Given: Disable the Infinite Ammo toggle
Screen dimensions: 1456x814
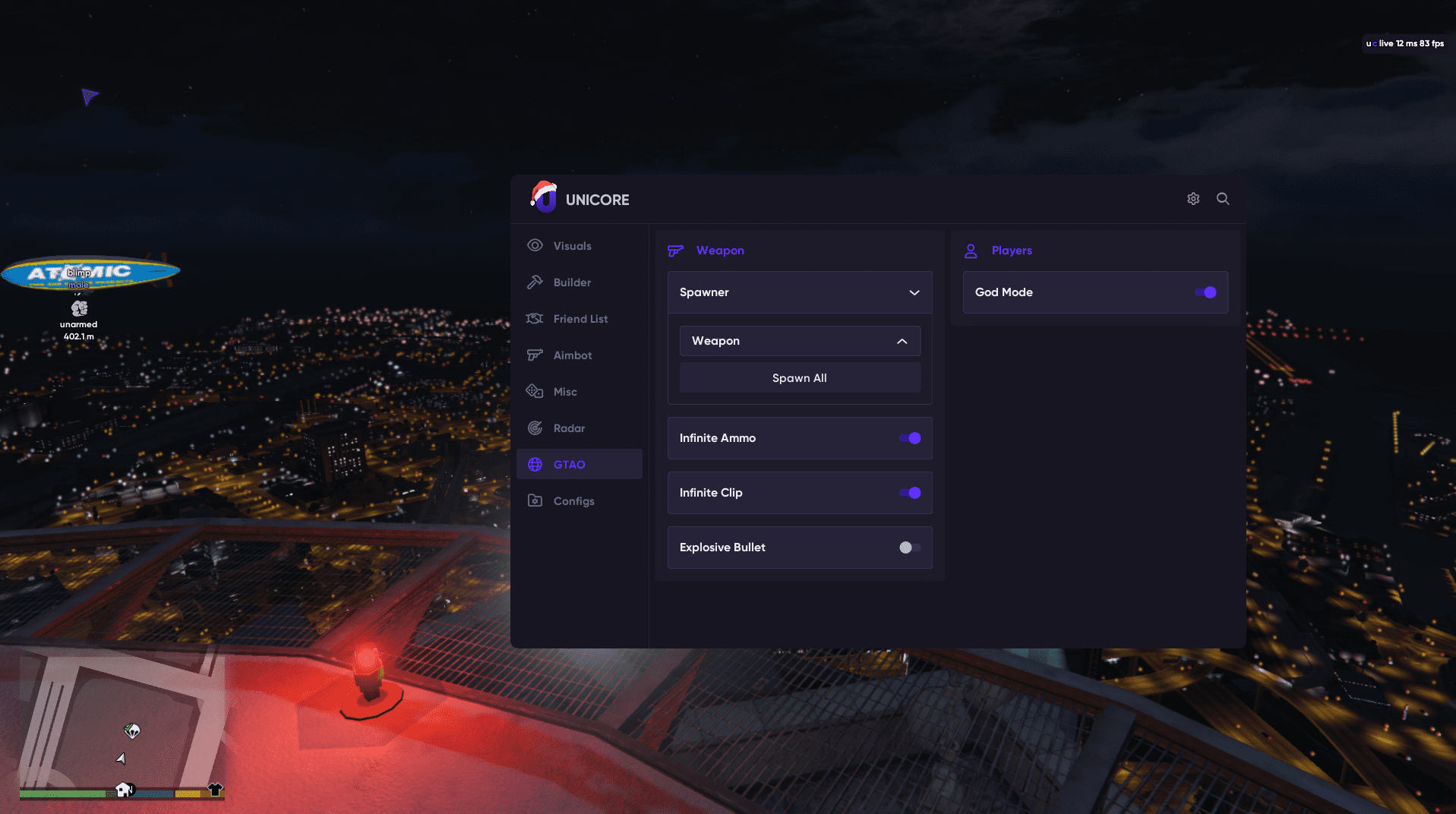Looking at the screenshot, I should tap(910, 438).
